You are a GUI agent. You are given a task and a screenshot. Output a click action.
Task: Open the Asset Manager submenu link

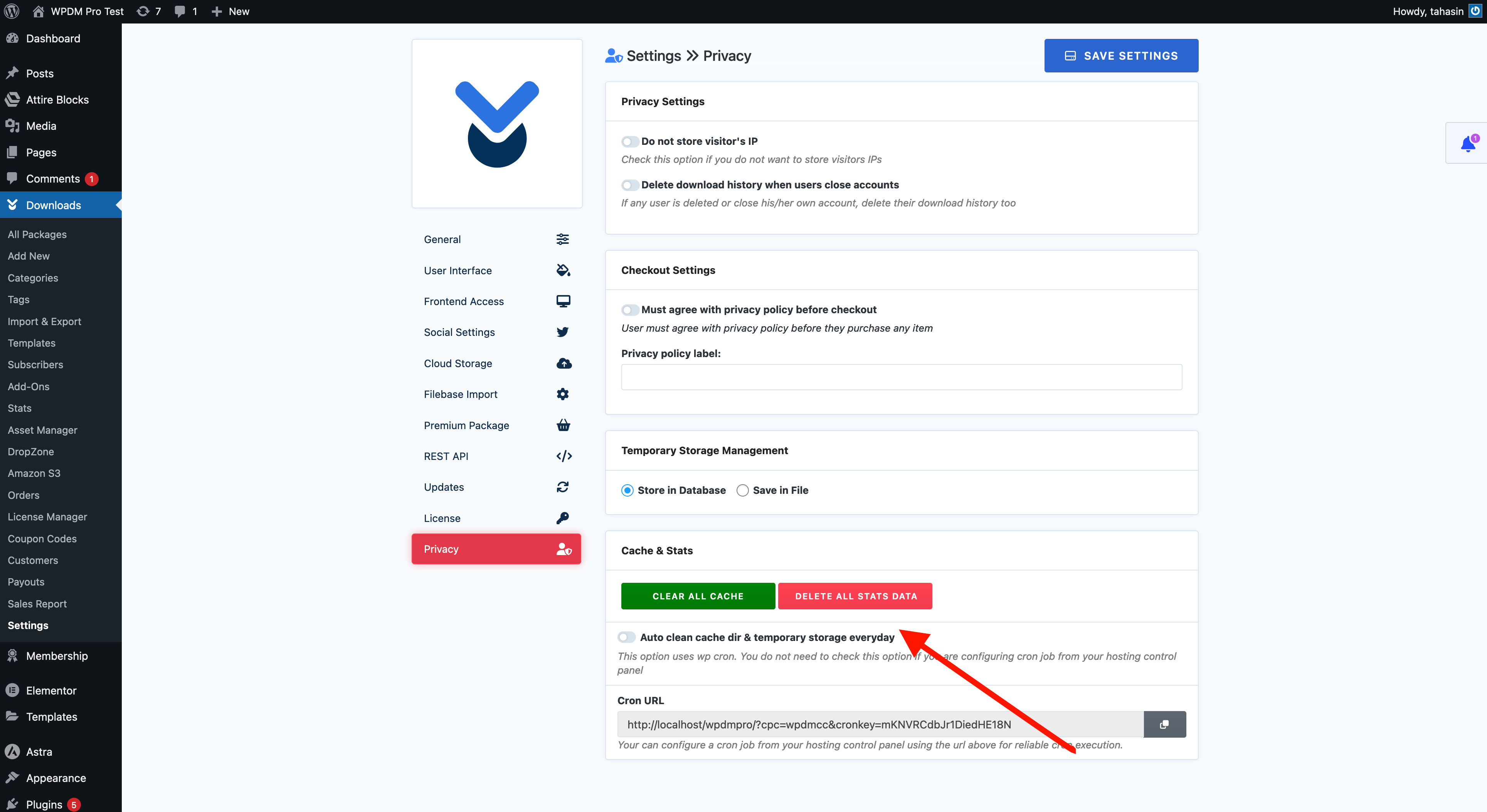pos(42,430)
